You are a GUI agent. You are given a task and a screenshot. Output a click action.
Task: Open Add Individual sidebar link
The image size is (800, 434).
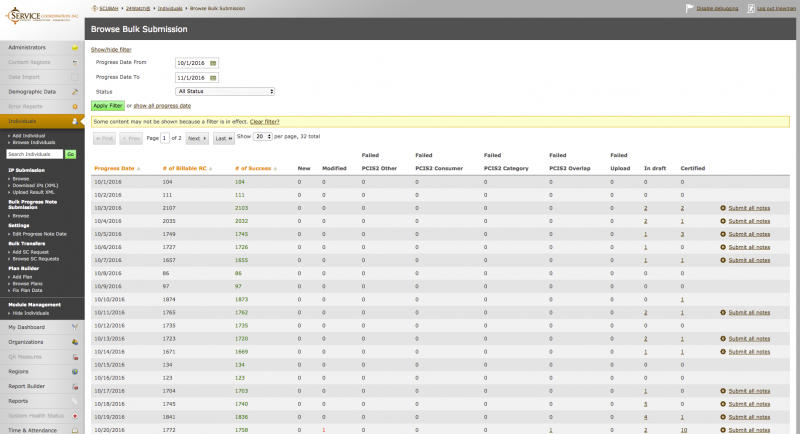(29, 136)
